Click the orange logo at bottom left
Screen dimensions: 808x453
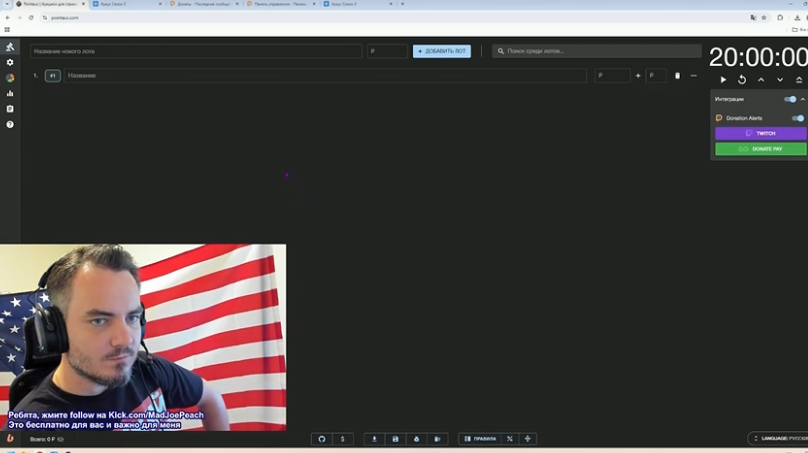pos(10,439)
